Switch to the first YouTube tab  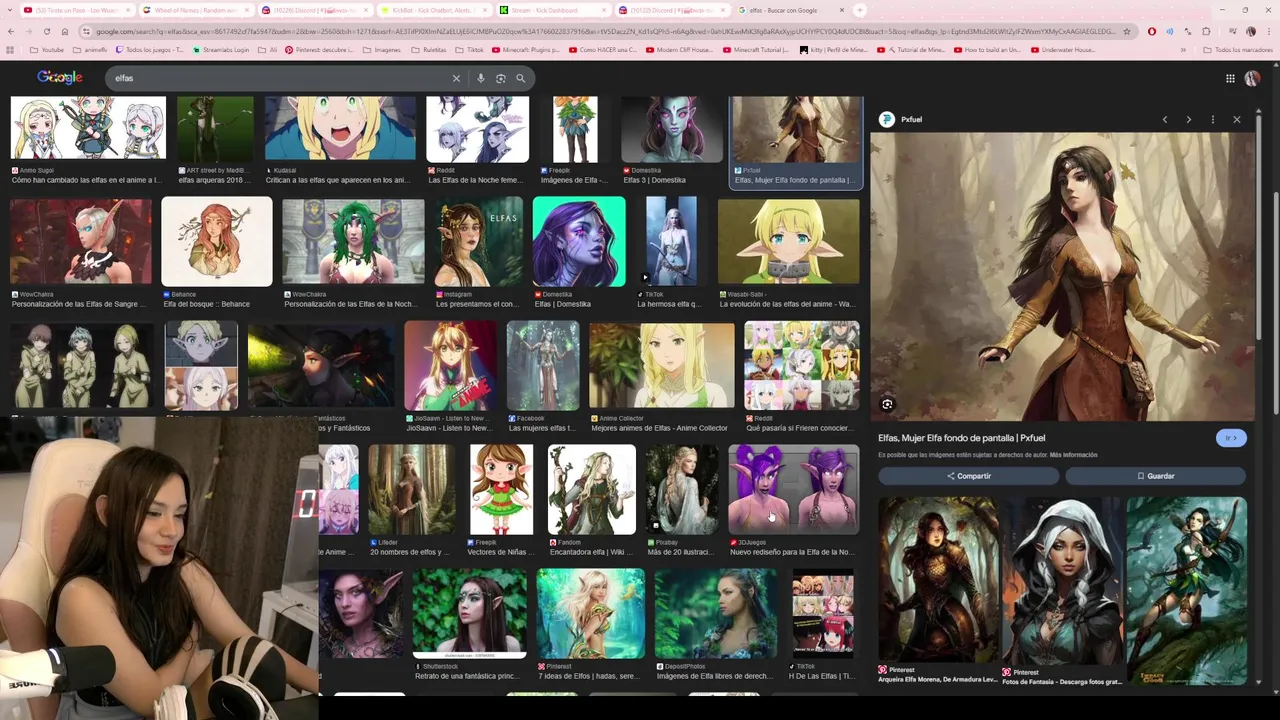(x=76, y=10)
